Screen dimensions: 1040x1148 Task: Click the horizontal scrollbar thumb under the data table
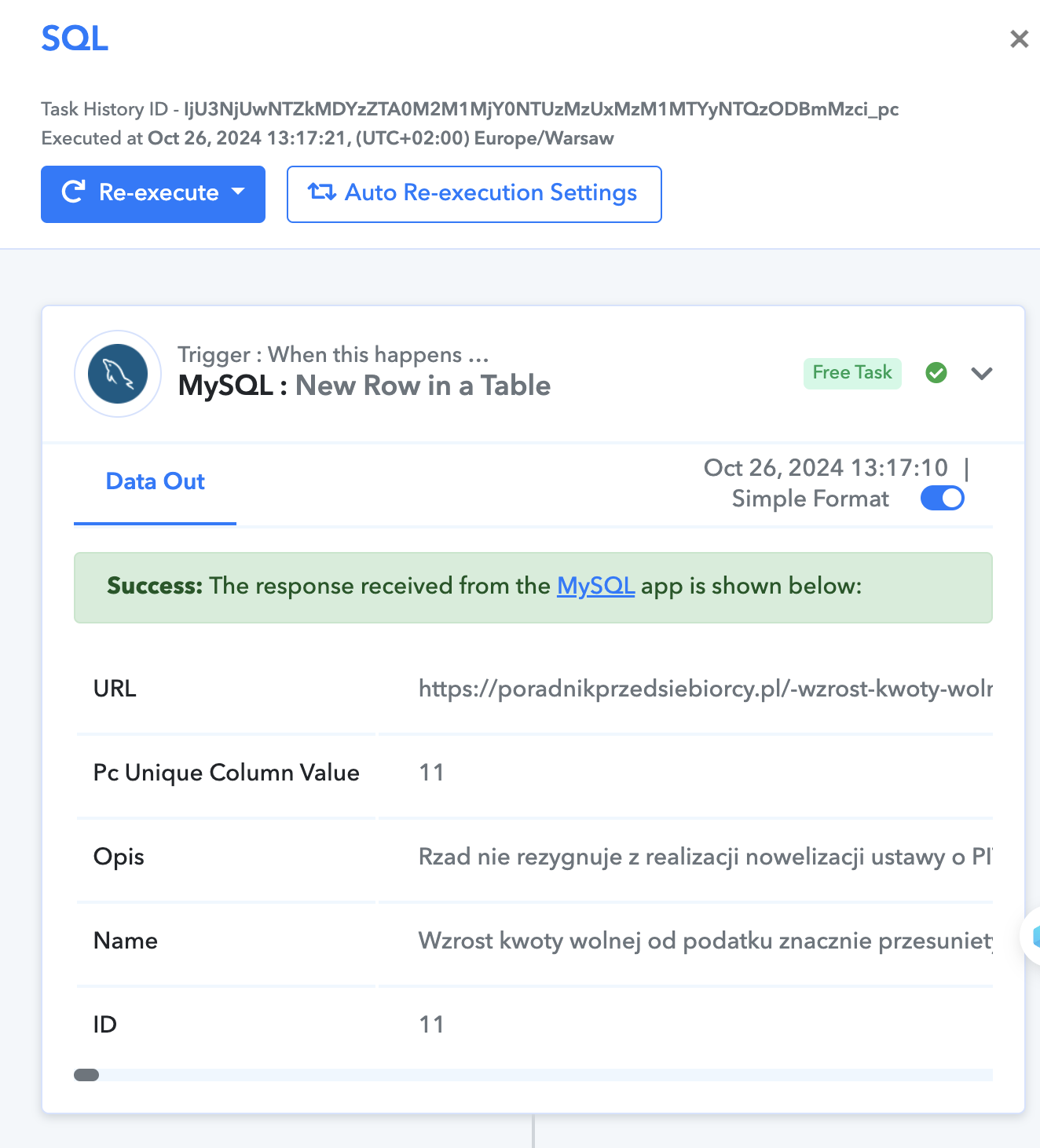click(x=86, y=1075)
